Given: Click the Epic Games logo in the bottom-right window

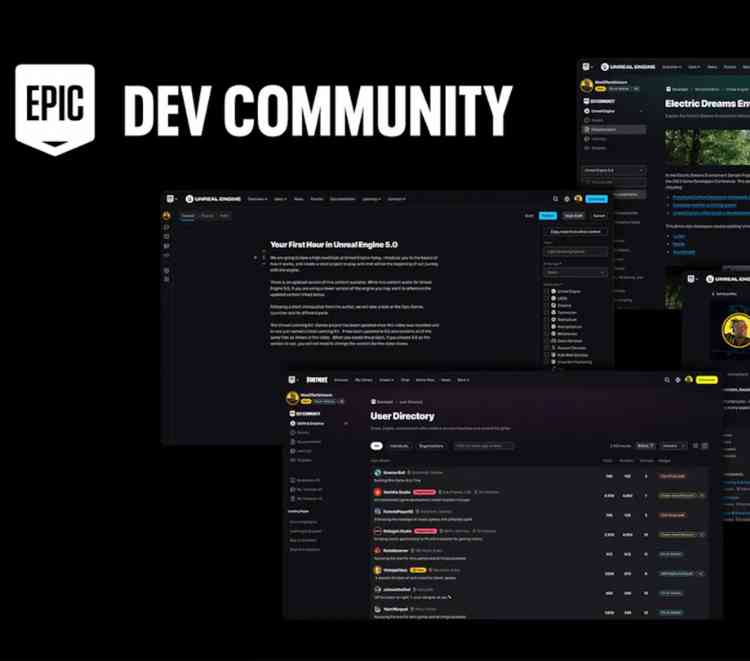Looking at the screenshot, I should click(691, 279).
